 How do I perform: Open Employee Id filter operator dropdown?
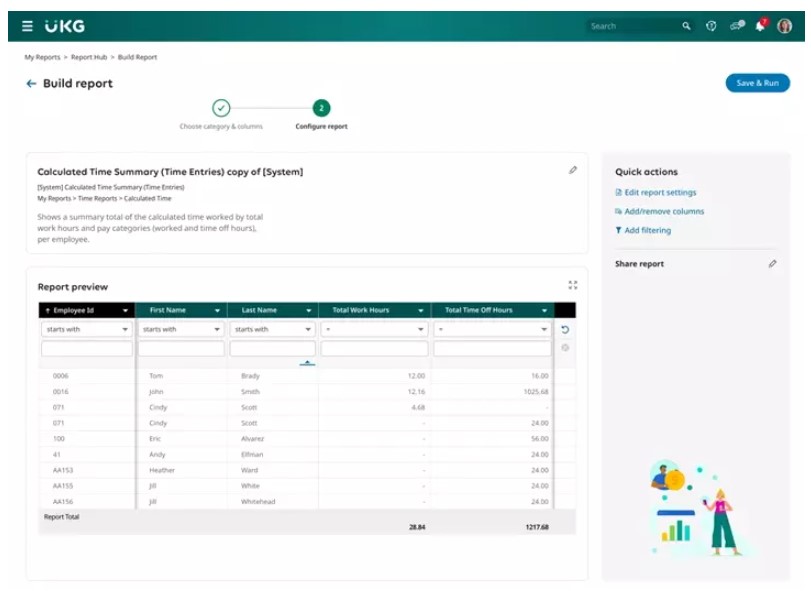pos(87,329)
